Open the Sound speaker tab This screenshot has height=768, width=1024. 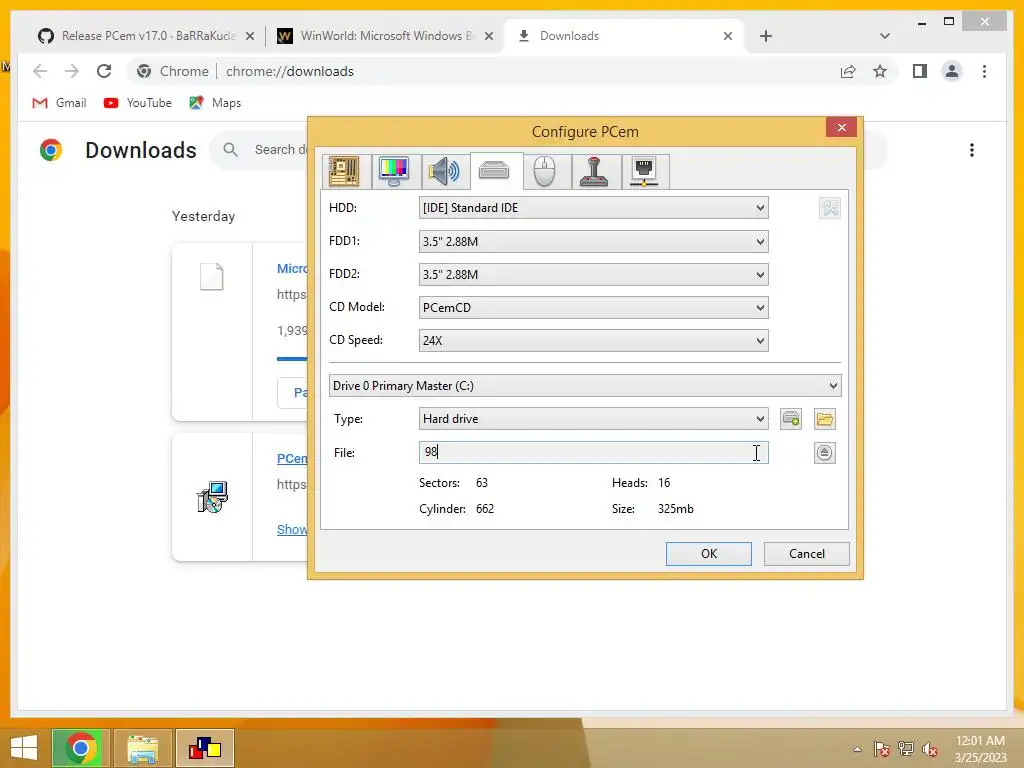point(445,172)
